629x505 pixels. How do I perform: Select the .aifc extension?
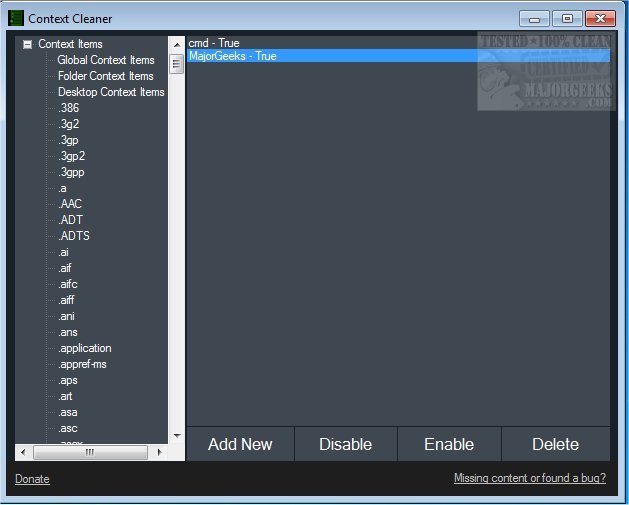point(68,284)
